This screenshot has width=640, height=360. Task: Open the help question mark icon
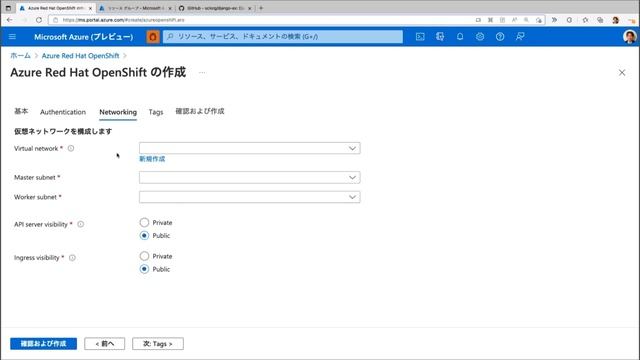tap(500, 37)
